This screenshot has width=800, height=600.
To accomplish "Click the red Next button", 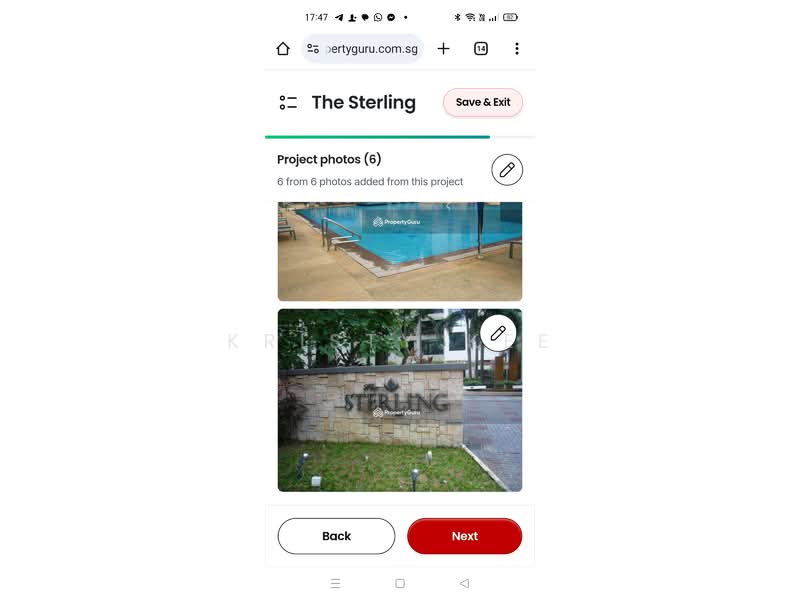I will (464, 536).
